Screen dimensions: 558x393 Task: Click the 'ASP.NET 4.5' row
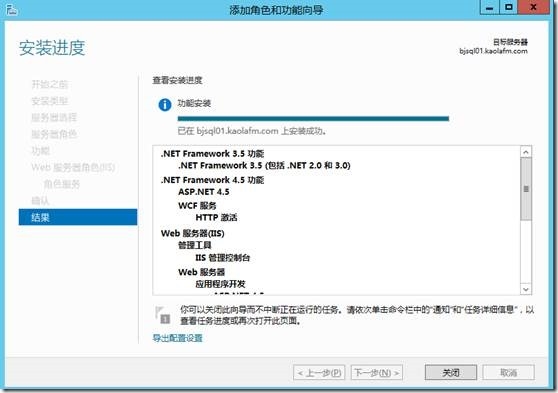click(204, 192)
